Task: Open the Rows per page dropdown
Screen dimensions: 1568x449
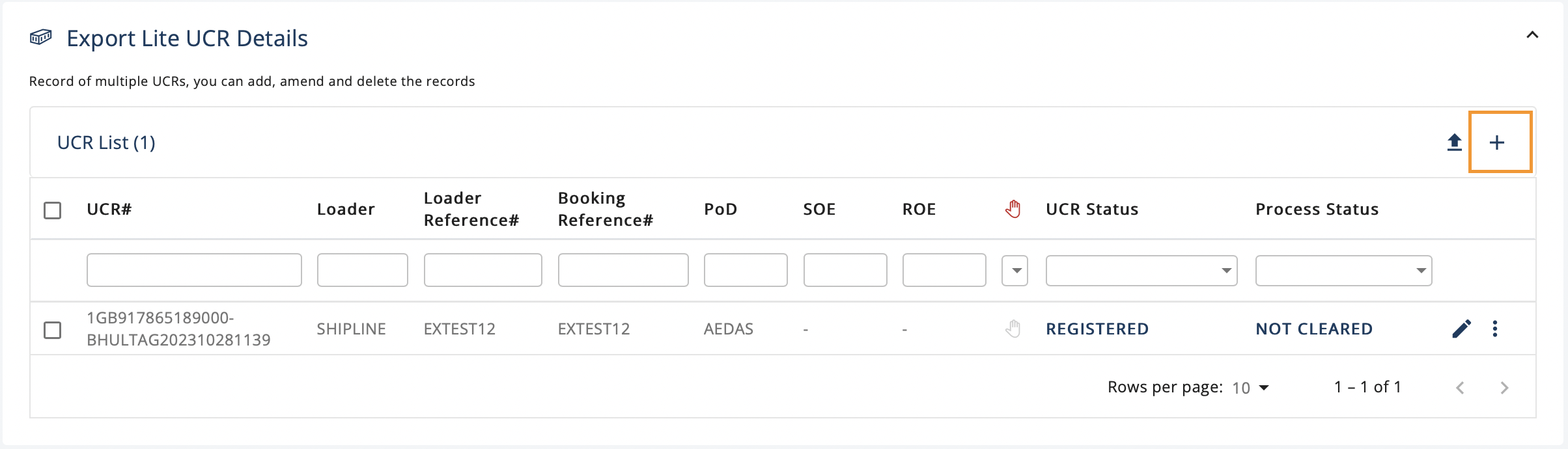Action: (x=1251, y=388)
